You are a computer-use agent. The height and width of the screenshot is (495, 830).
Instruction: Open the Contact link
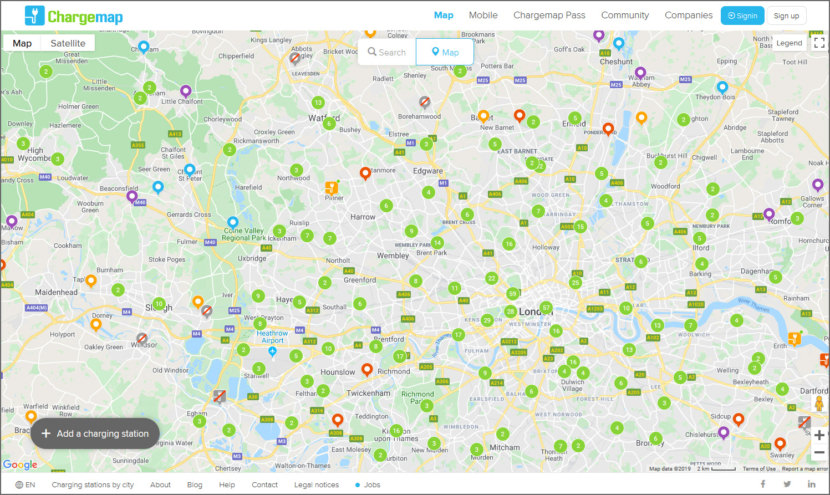265,484
